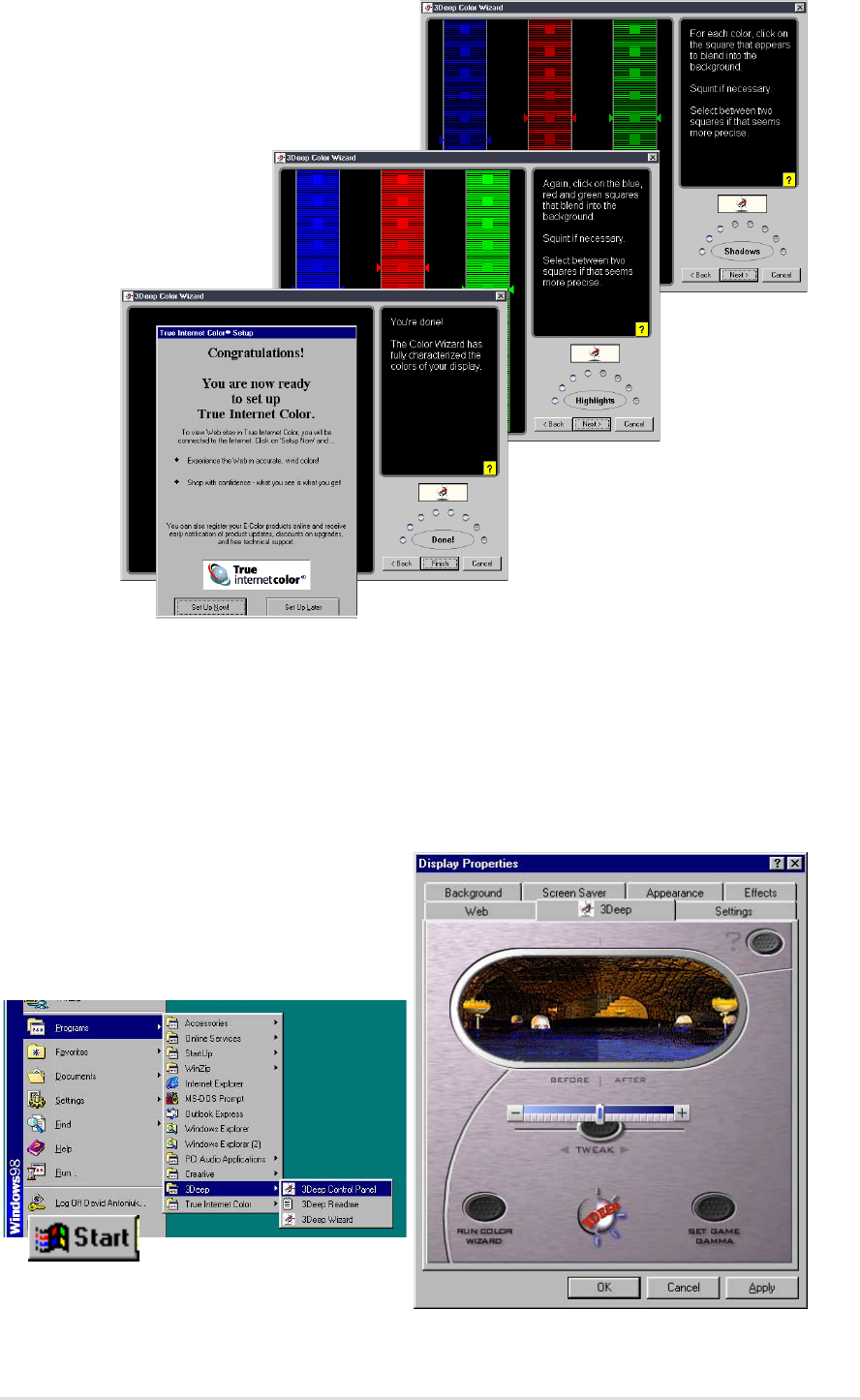860x1400 pixels.
Task: Click the Tweak left arrow
Action: (565, 1150)
